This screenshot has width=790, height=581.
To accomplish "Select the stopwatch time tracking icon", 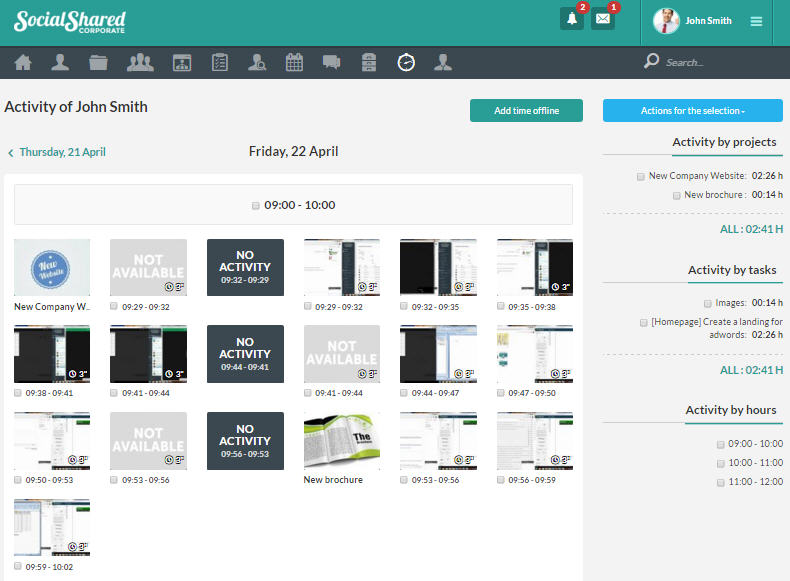I will (x=406, y=63).
